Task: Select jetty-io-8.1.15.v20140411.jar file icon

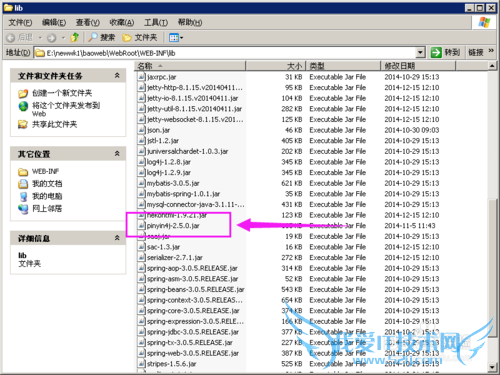Action: (142, 98)
